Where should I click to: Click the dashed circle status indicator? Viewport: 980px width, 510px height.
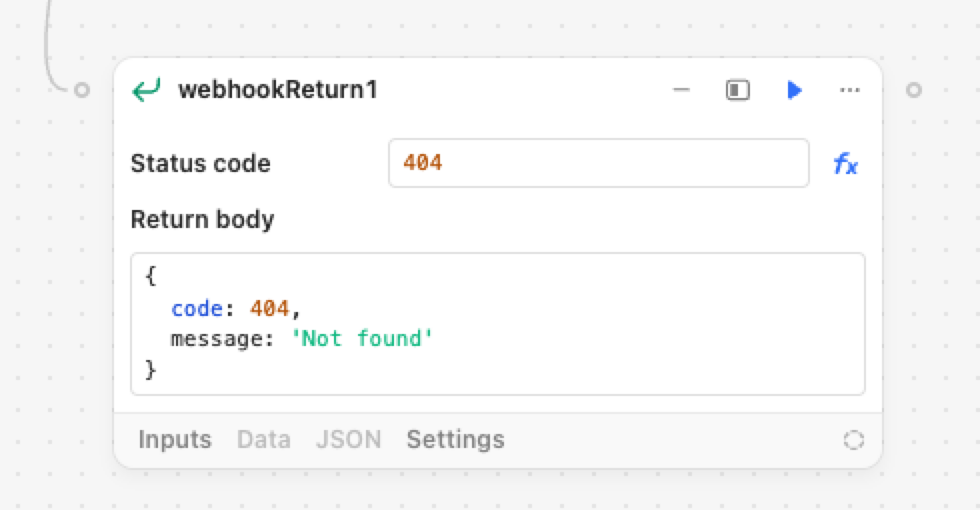click(854, 440)
